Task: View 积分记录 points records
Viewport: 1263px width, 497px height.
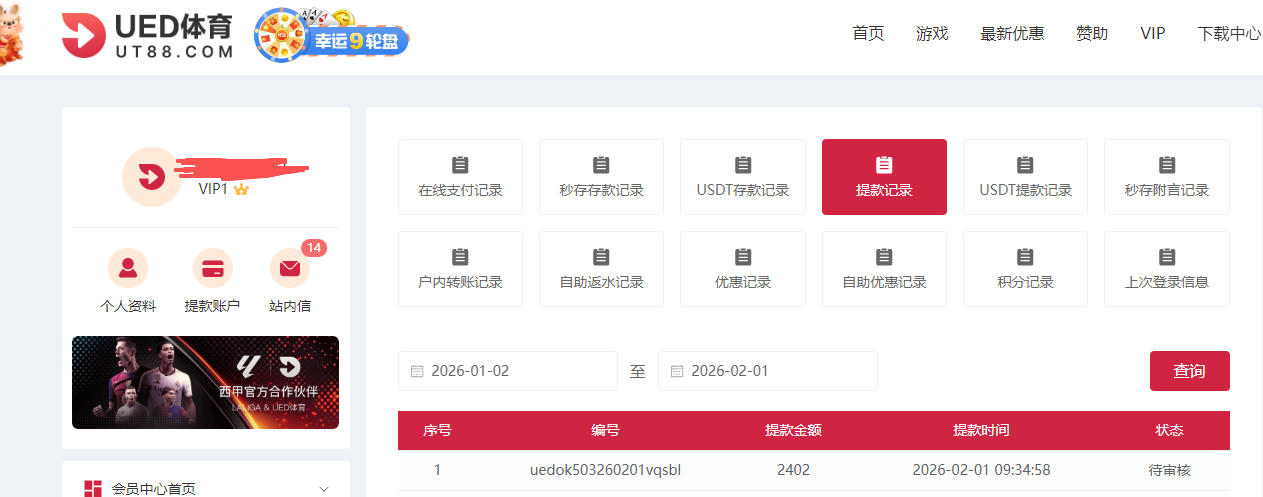Action: point(1025,269)
